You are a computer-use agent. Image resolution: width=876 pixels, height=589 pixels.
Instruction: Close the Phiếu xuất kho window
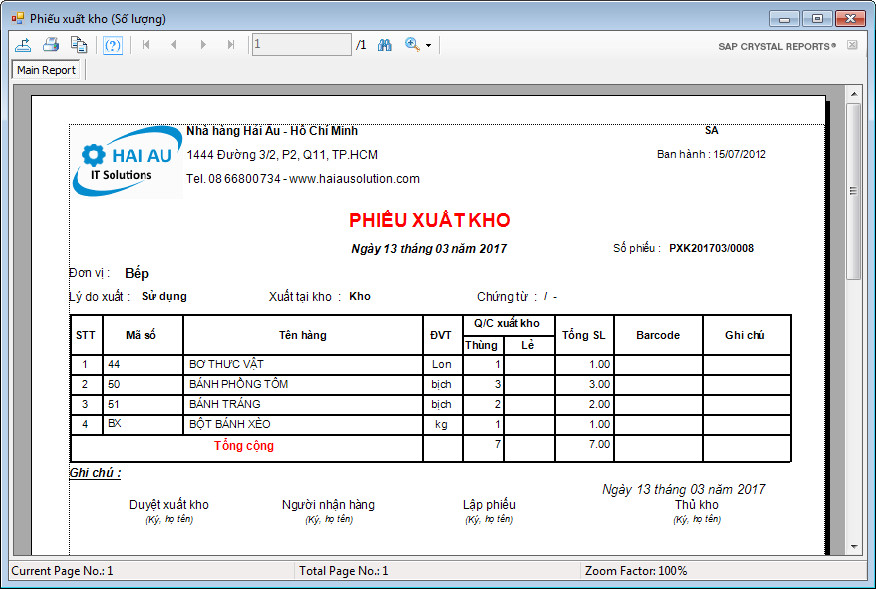coord(850,18)
